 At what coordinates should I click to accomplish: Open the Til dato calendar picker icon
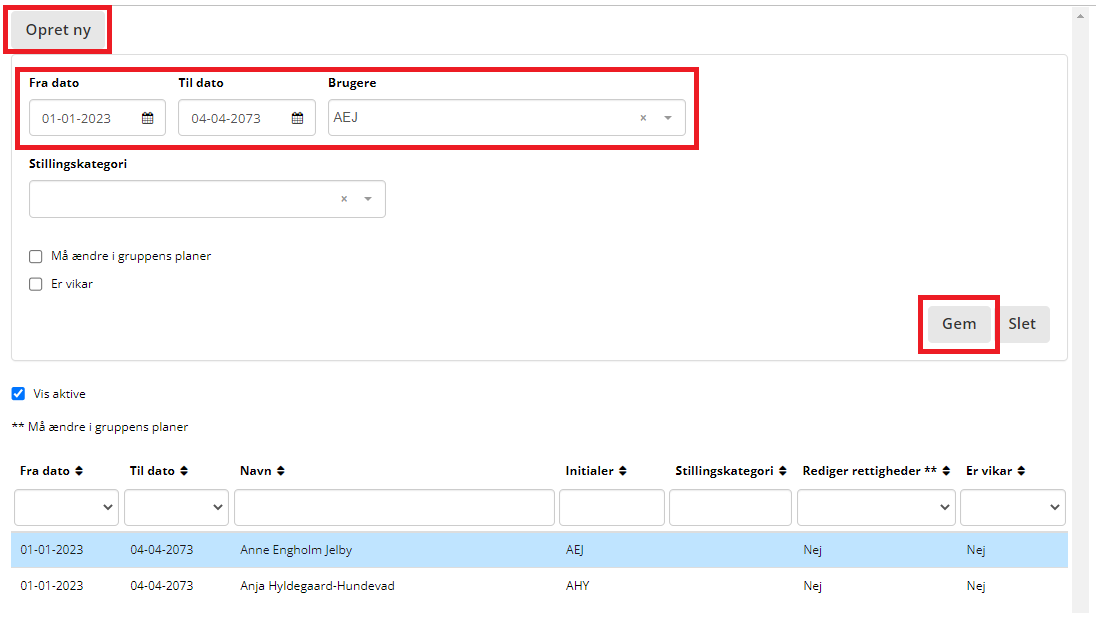pos(297,118)
